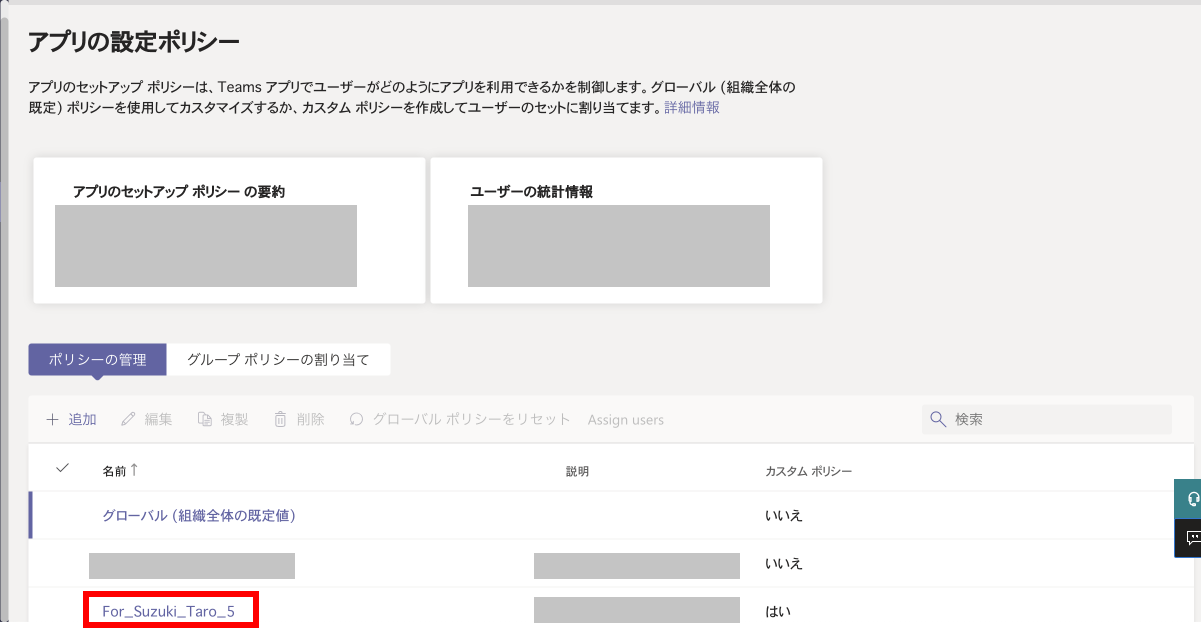Click the search magnifier icon
Viewport: 1201px width, 628px height.
938,419
